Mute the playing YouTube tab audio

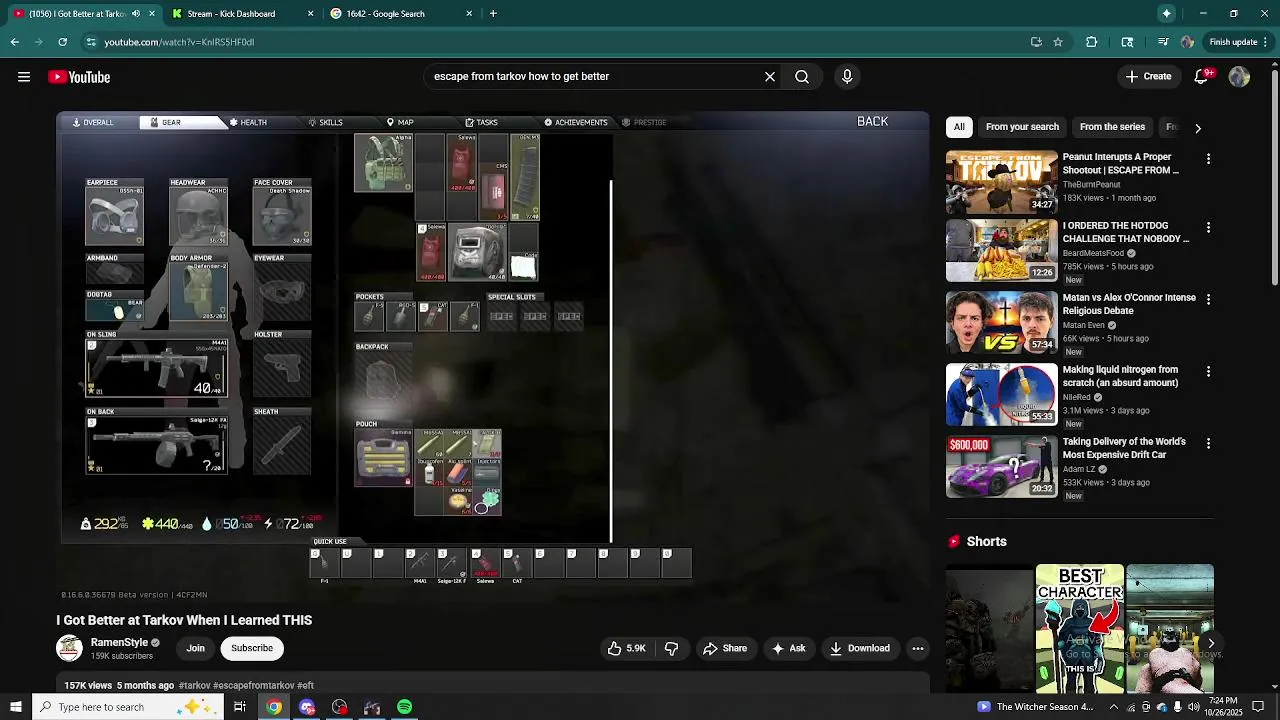136,14
